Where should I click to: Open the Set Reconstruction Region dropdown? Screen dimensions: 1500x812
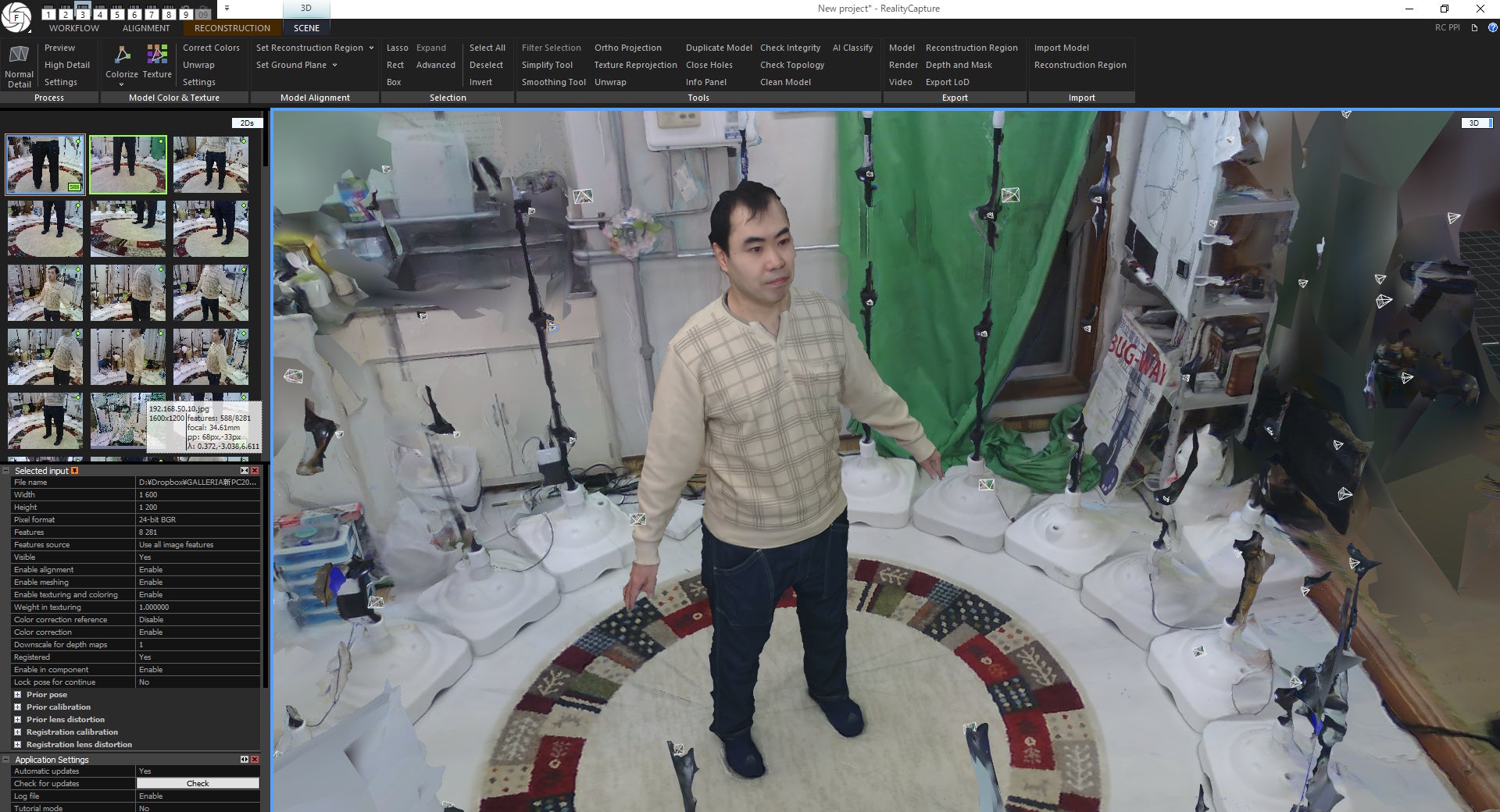[371, 48]
